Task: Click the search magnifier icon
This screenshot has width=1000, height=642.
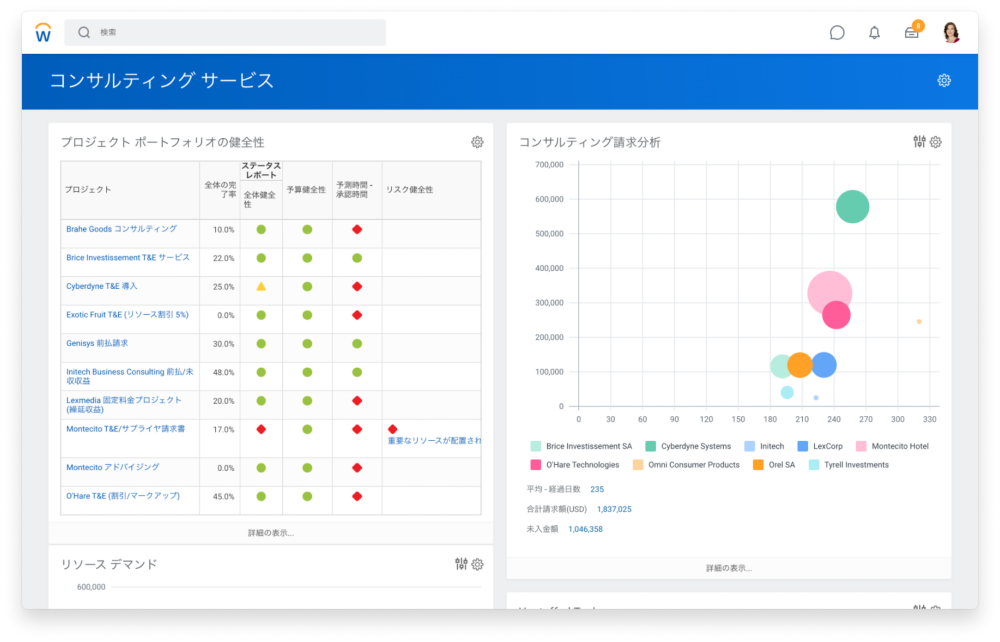Action: tap(84, 32)
